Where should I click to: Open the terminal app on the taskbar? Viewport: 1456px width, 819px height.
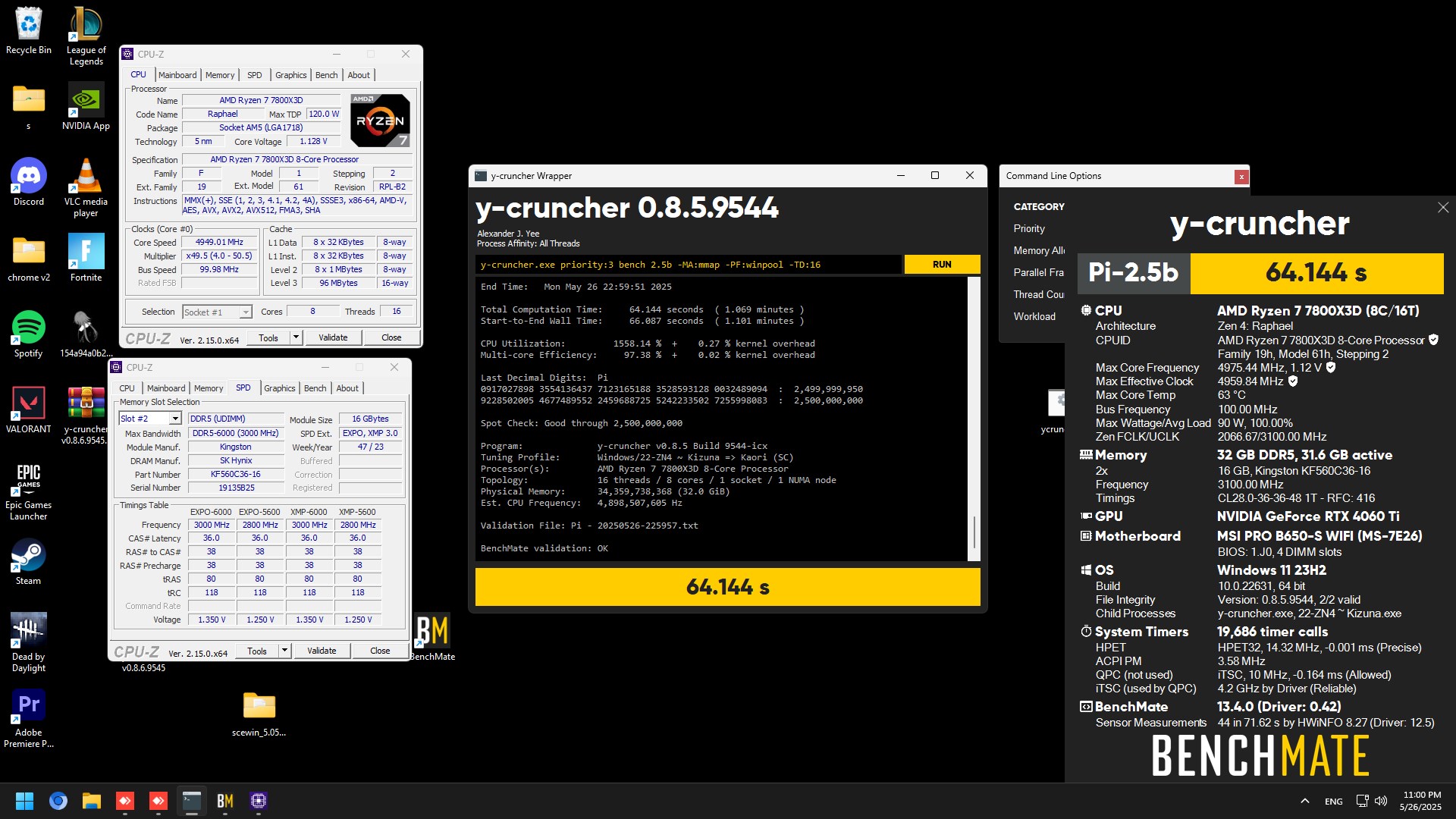point(192,801)
